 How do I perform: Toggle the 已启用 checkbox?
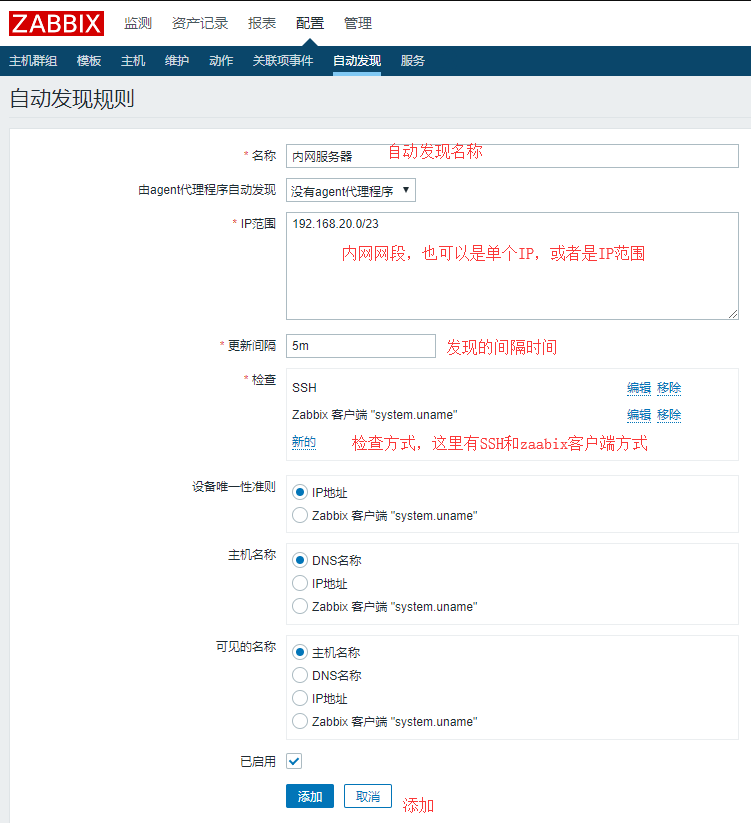[294, 761]
